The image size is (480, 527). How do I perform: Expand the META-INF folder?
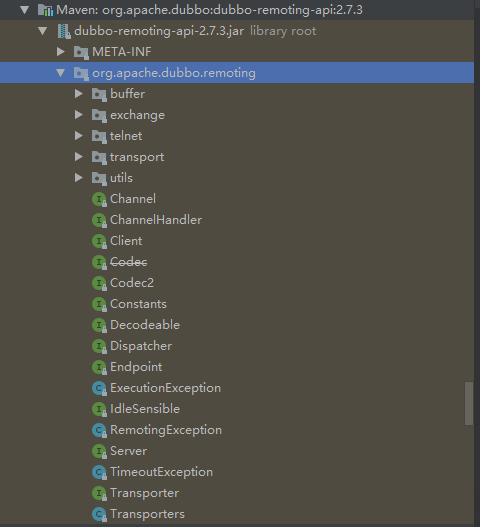61,52
